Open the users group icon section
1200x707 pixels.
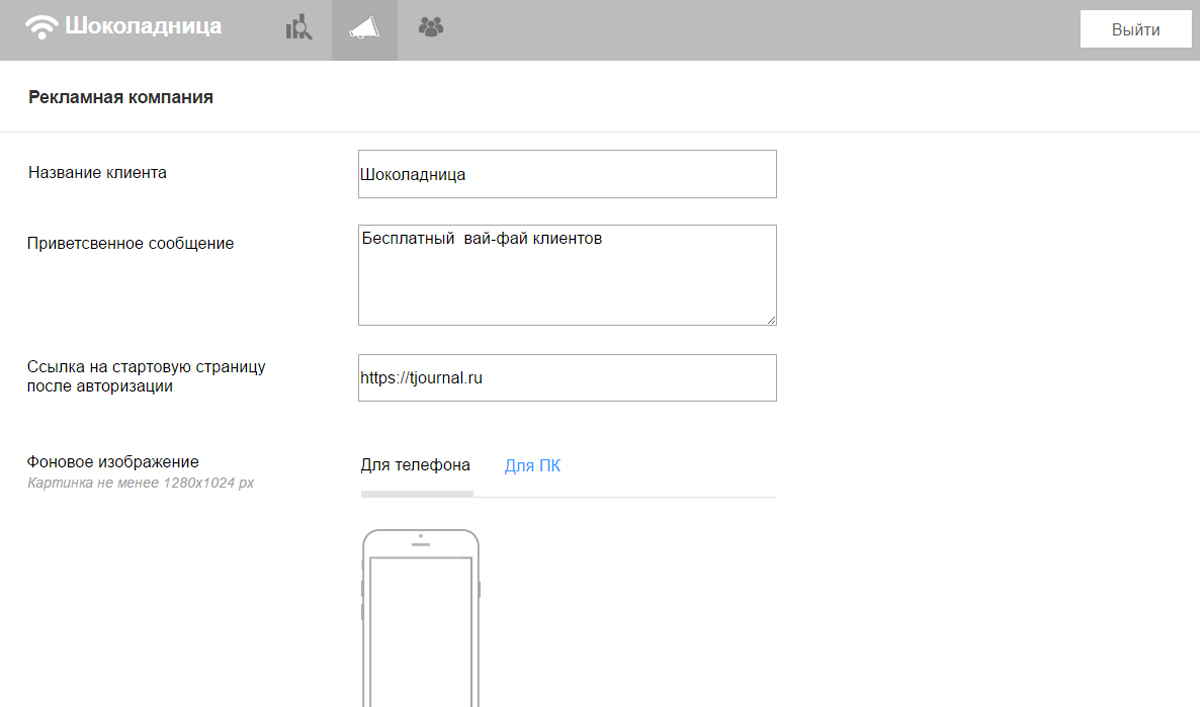tap(431, 27)
